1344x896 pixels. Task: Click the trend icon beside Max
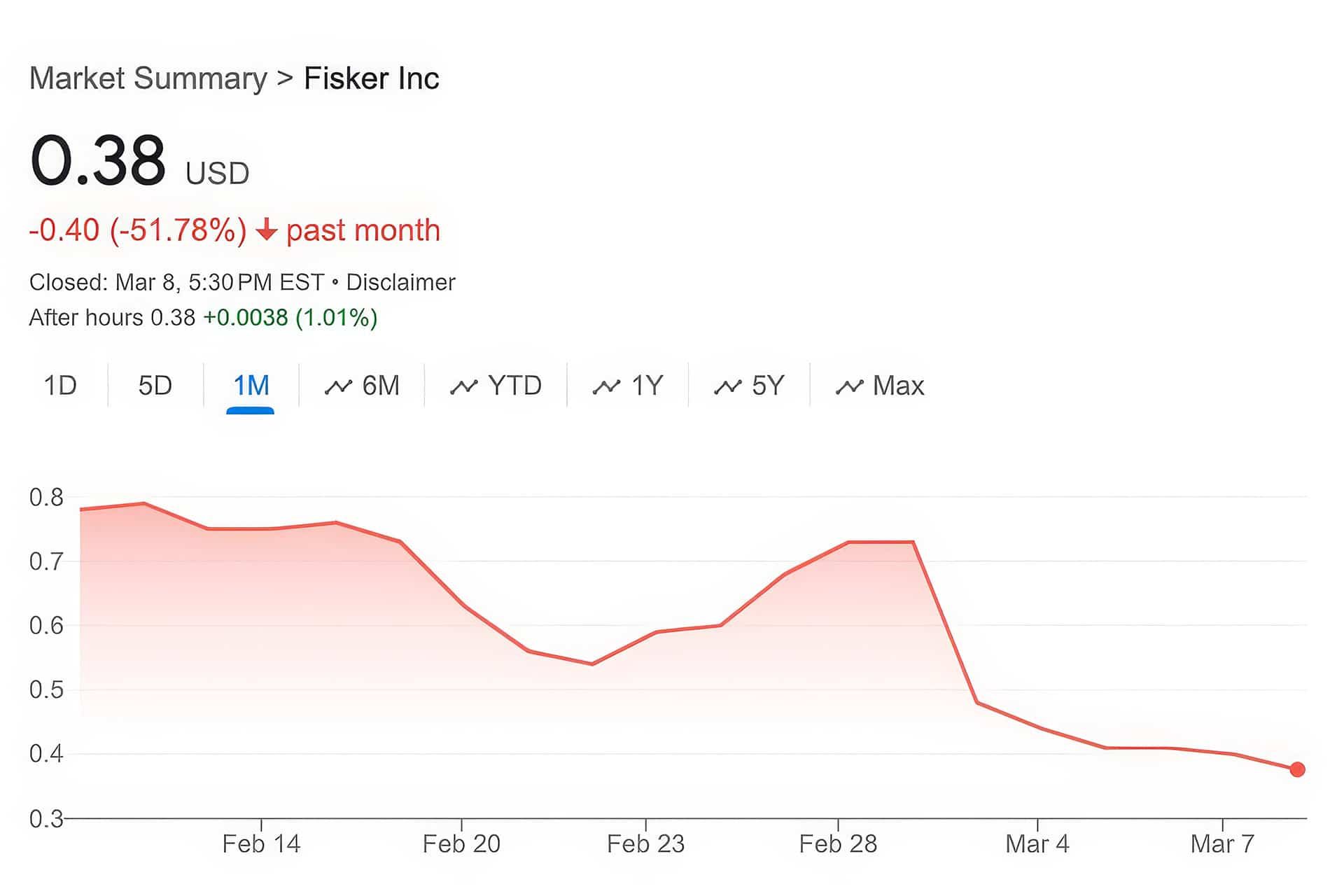pyautogui.click(x=849, y=386)
